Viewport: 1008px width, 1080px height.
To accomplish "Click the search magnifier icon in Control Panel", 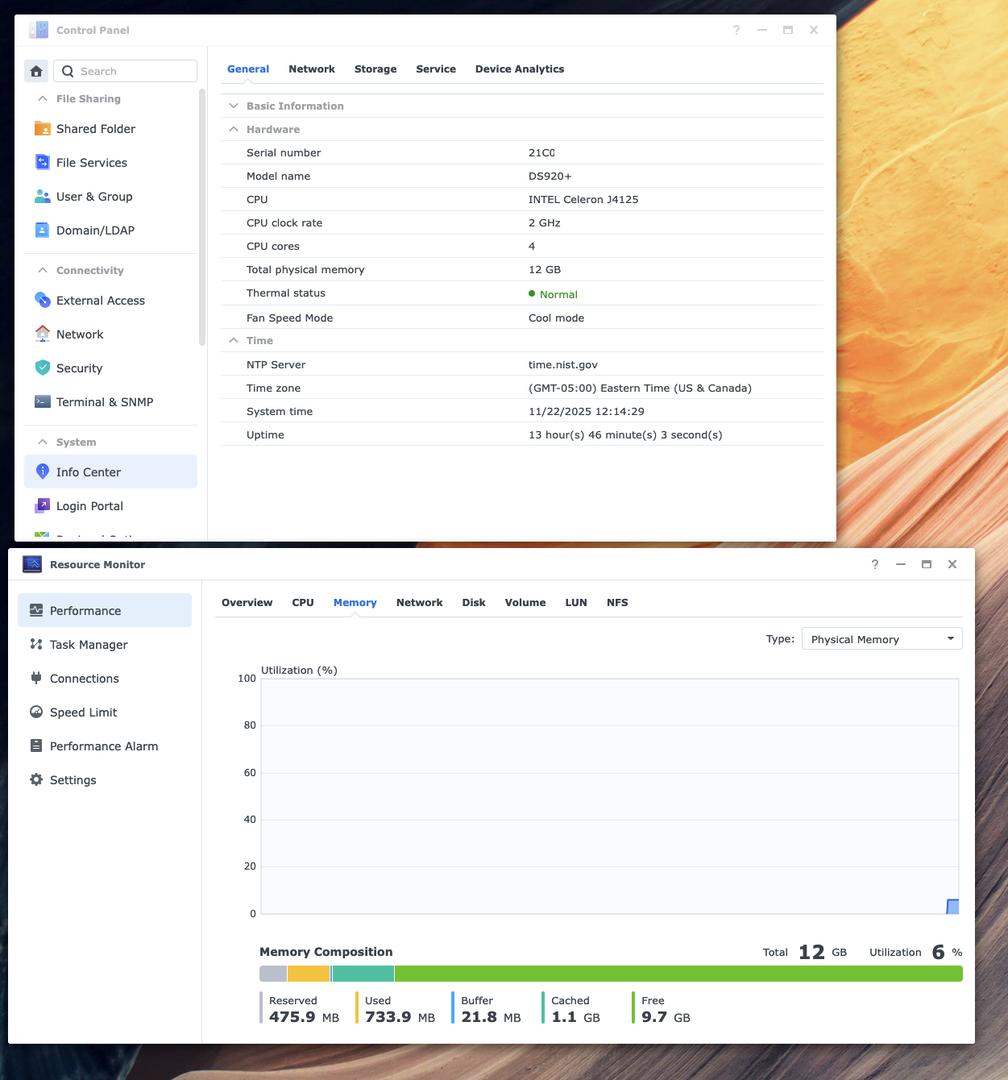I will 68,71.
